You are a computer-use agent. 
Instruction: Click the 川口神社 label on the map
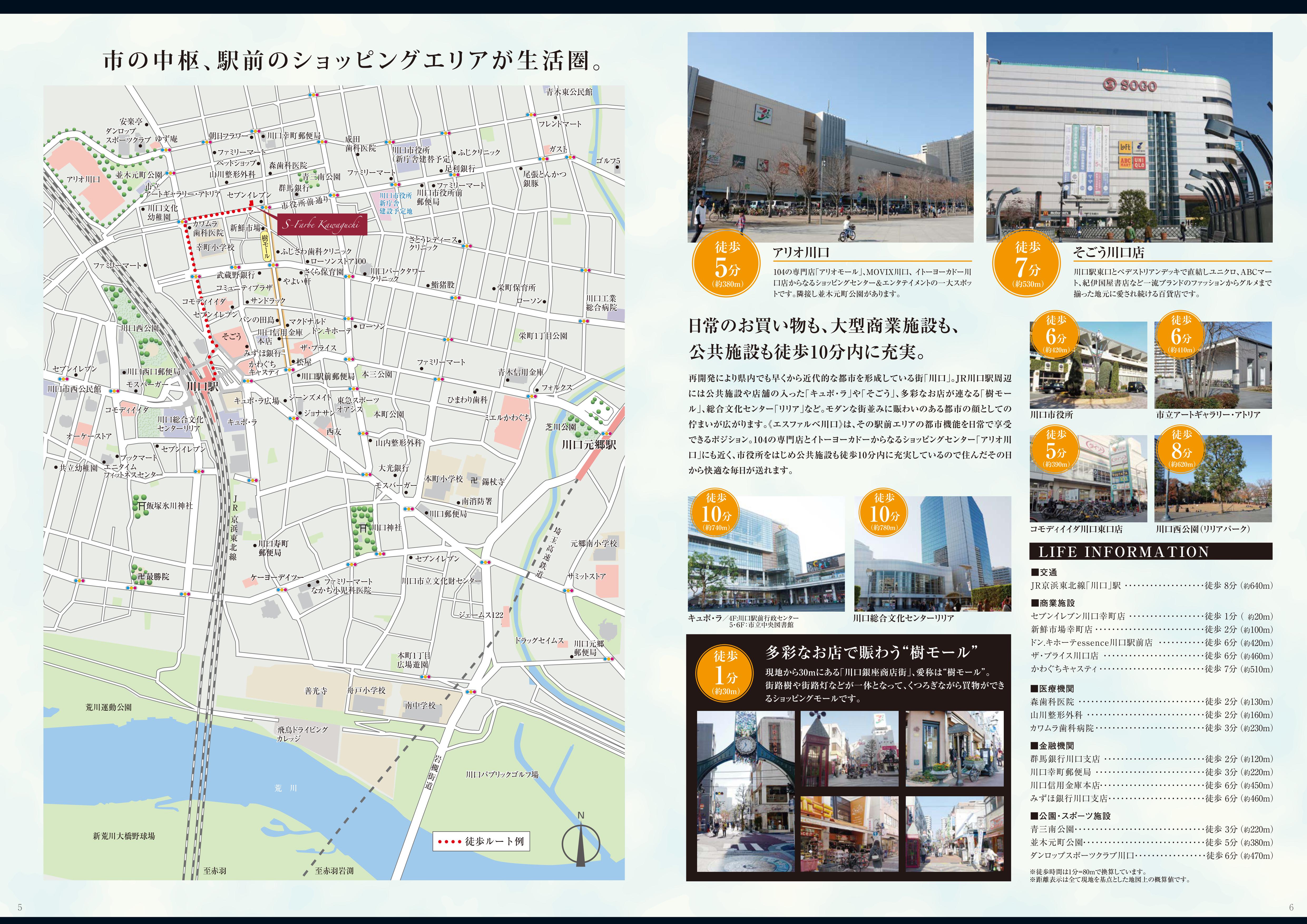[x=386, y=527]
